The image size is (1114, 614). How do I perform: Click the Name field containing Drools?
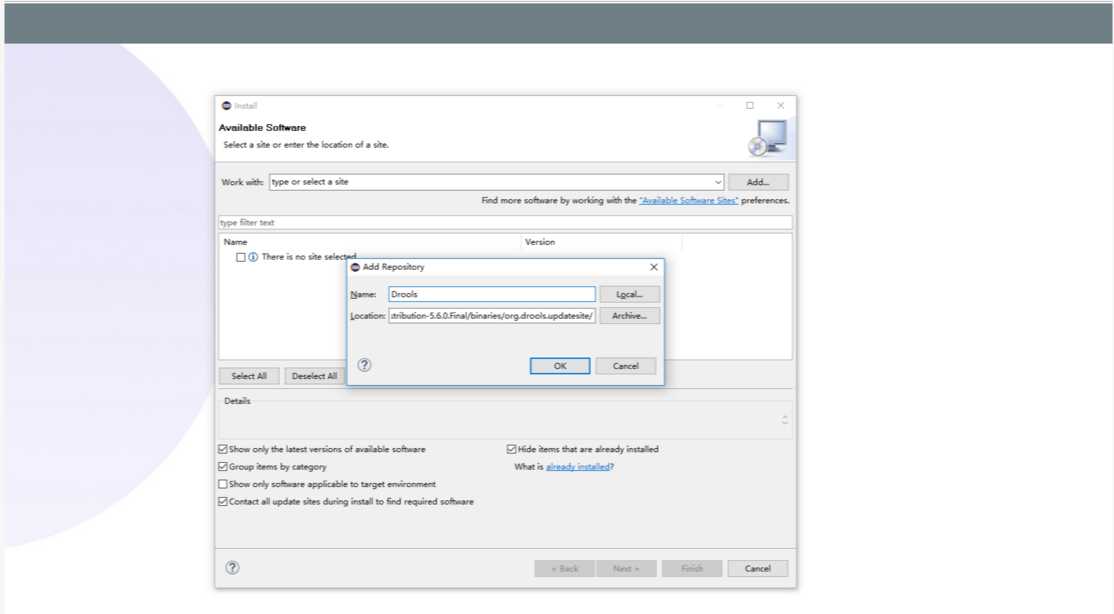pos(492,294)
